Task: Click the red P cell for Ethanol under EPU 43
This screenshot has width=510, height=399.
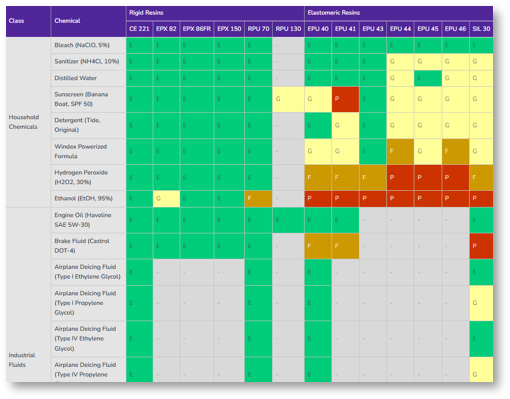Action: point(373,199)
